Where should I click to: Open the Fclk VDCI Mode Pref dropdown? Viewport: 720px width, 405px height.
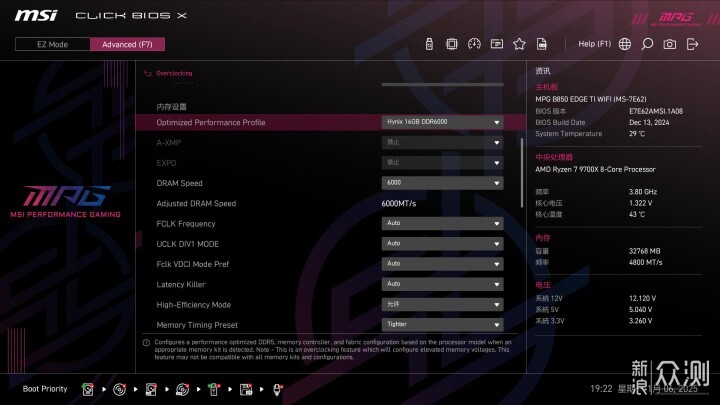(442, 264)
